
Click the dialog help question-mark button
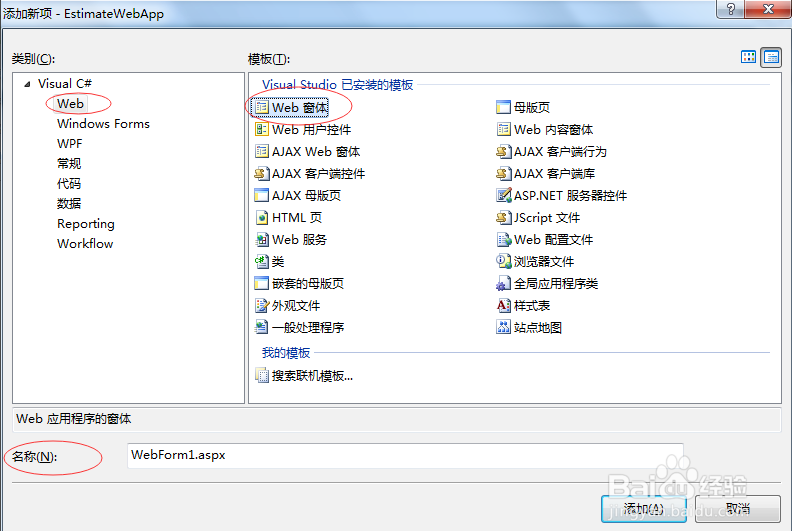pos(730,9)
